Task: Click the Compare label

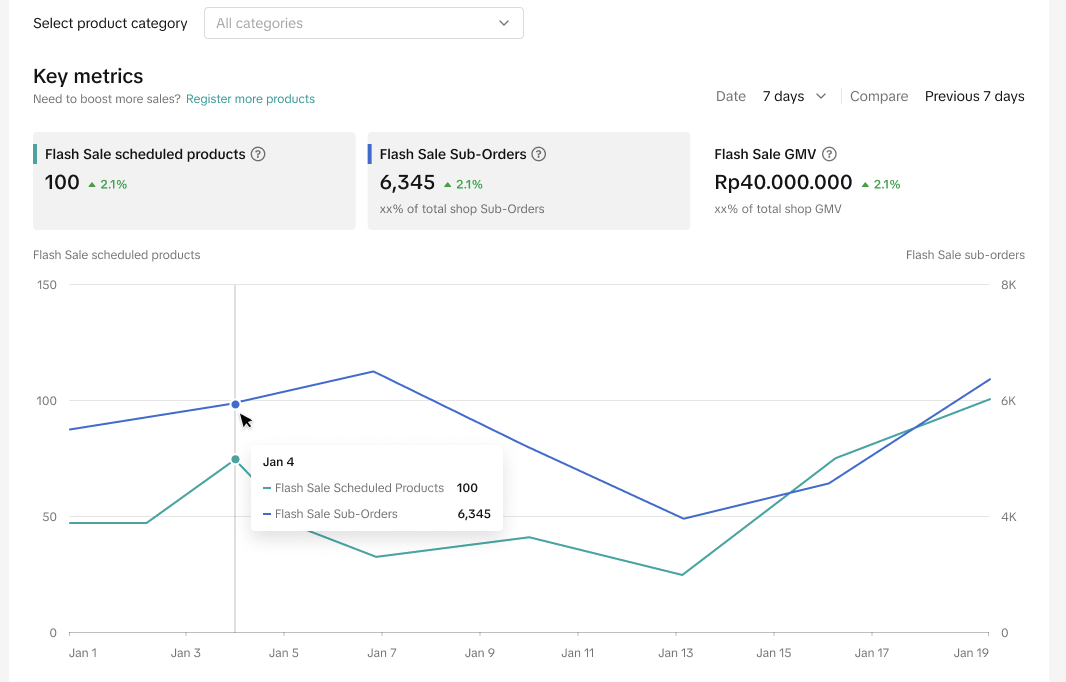Action: 879,96
